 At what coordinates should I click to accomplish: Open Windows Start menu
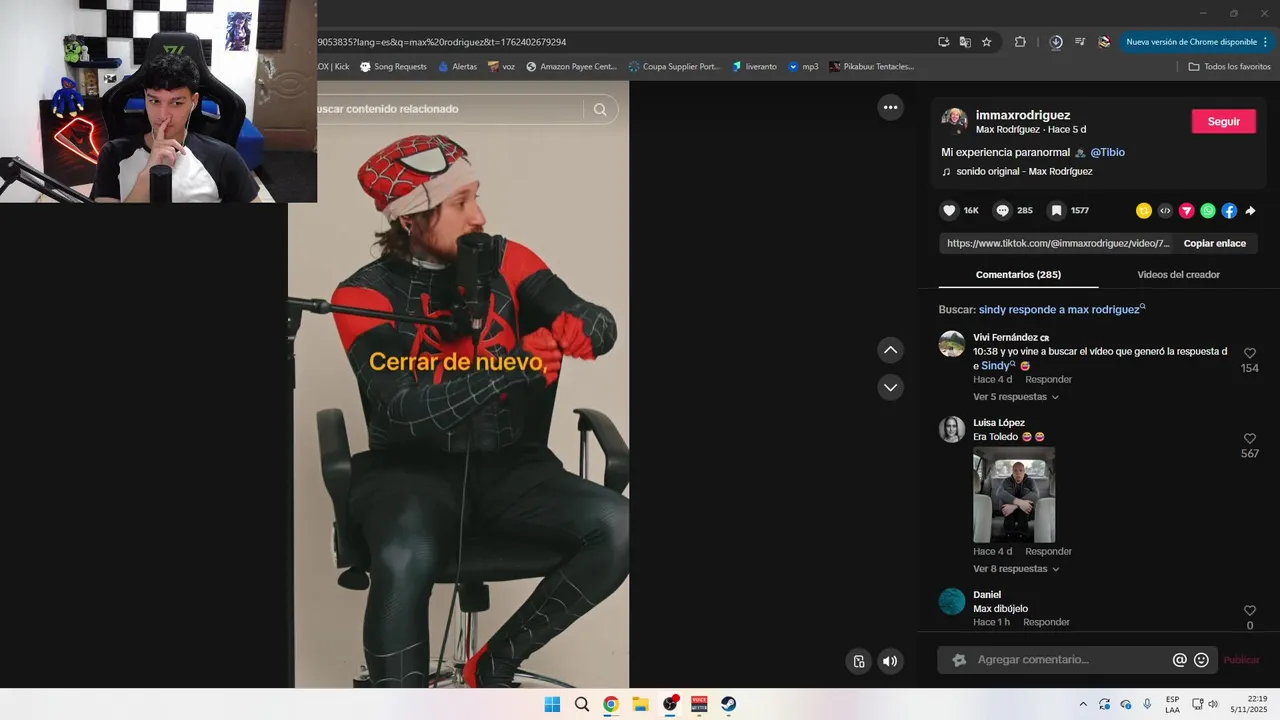(x=552, y=704)
